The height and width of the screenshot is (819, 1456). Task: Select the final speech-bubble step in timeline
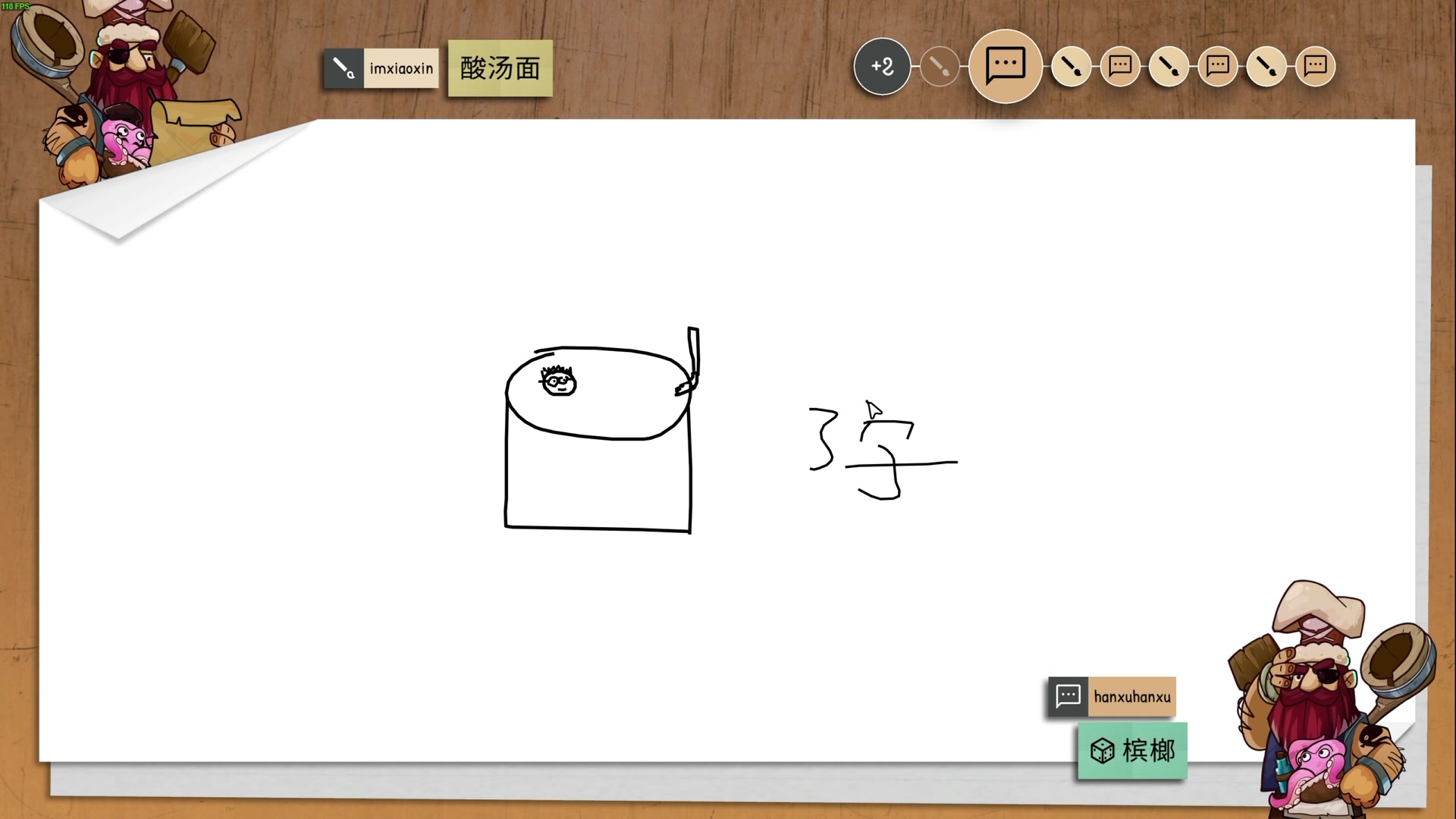1316,67
